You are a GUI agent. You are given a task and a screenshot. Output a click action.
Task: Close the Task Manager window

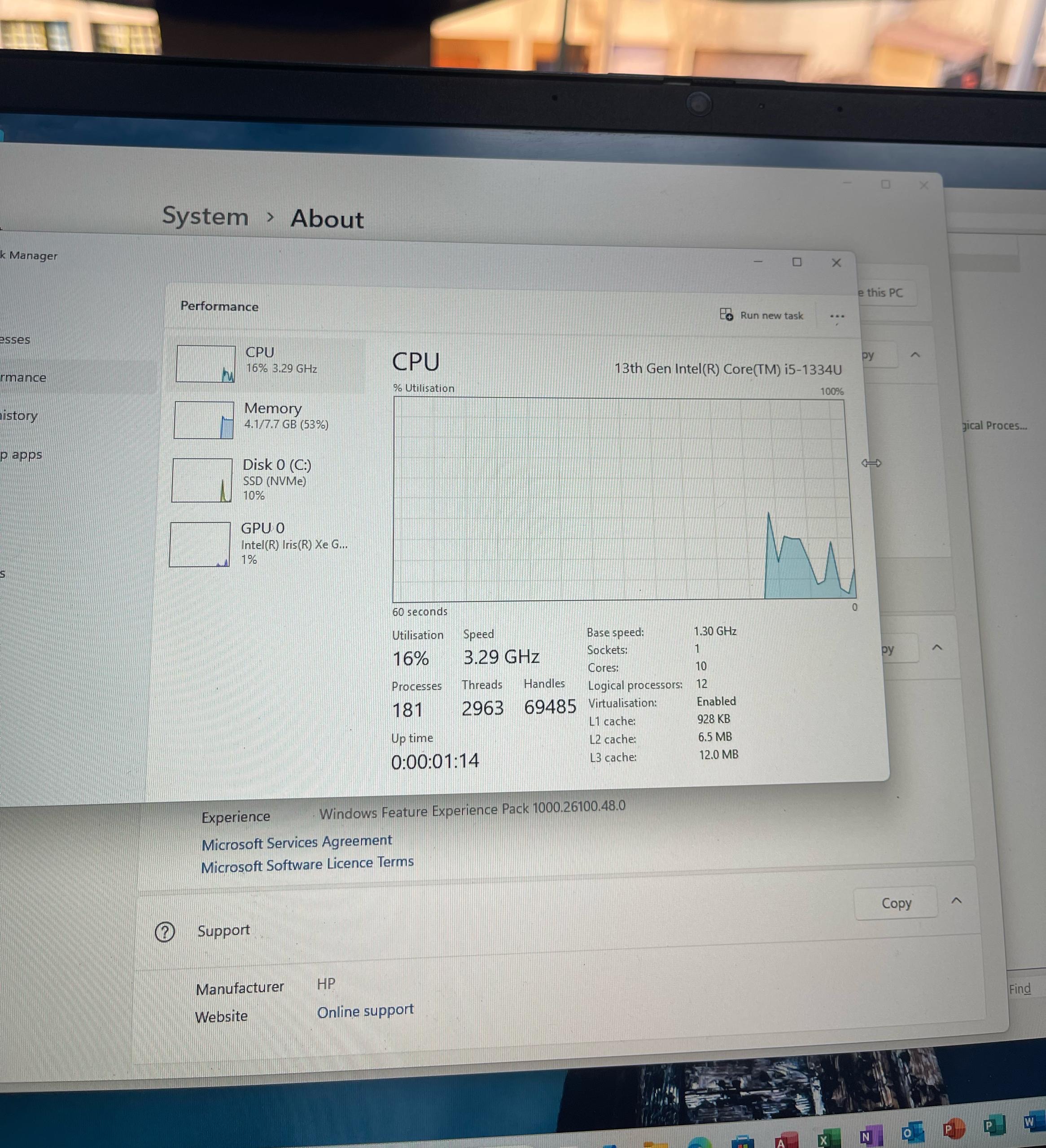tap(836, 262)
